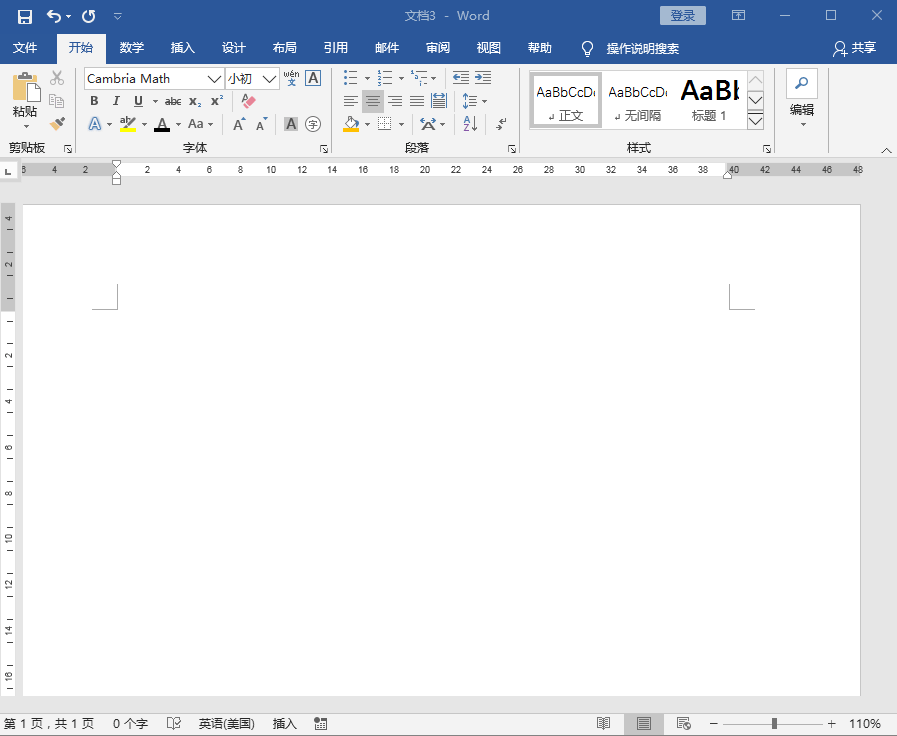Switch to the 设计 tab
The image size is (897, 736).
233,48
